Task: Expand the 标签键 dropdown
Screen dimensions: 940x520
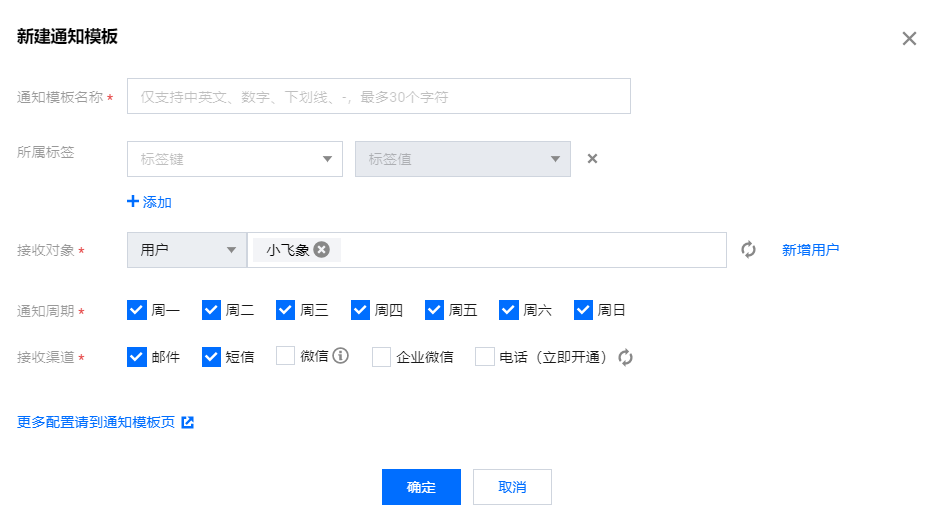Action: coord(235,159)
